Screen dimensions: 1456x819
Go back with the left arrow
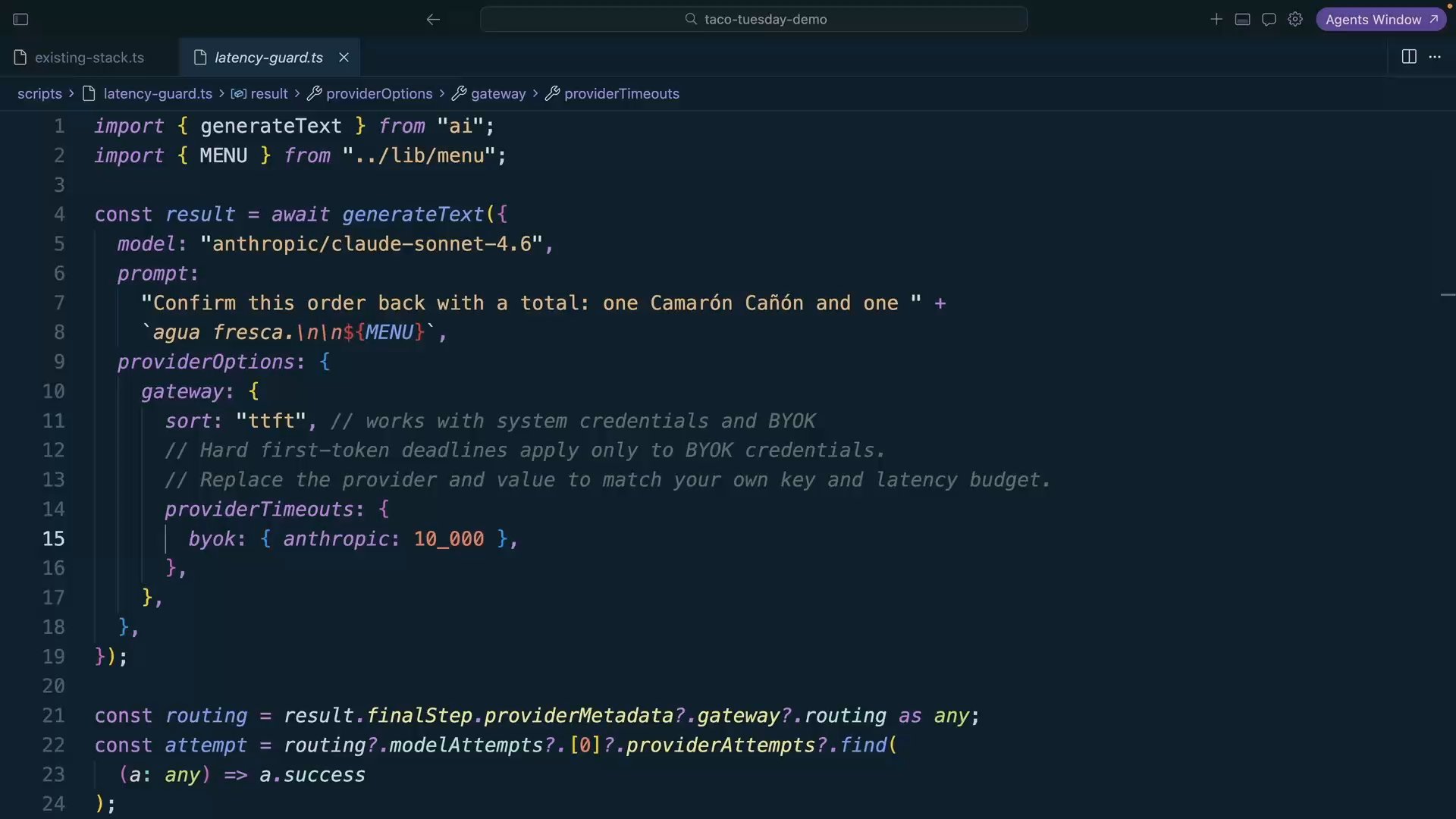click(x=433, y=19)
